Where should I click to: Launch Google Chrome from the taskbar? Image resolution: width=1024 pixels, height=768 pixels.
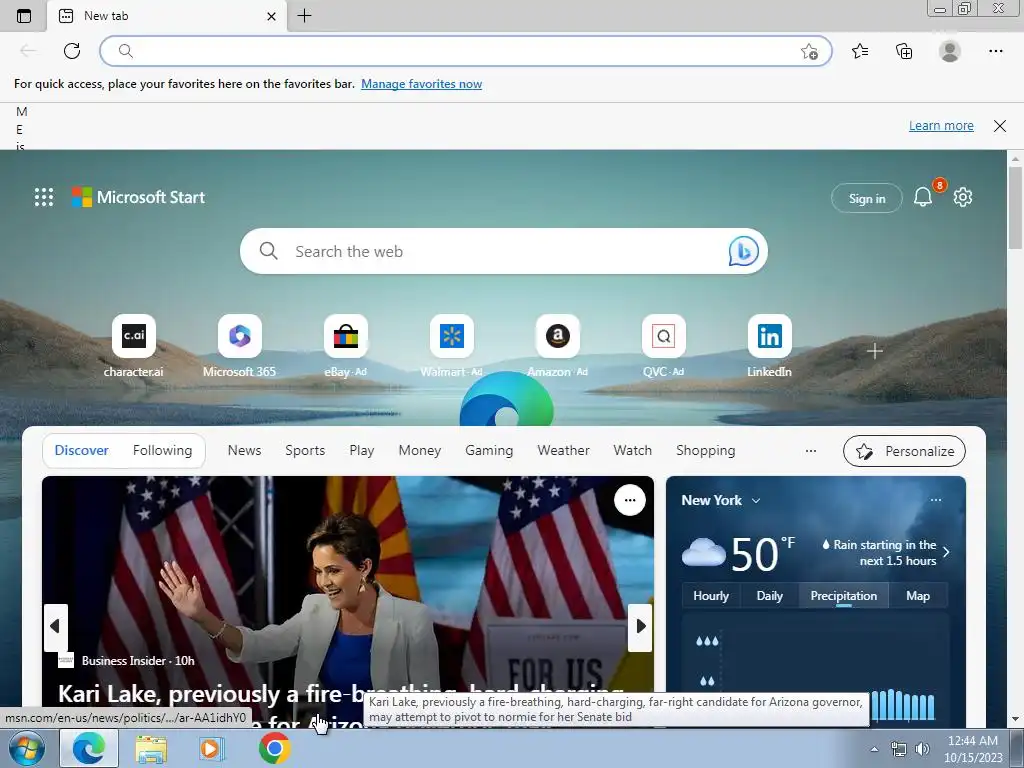coord(274,749)
